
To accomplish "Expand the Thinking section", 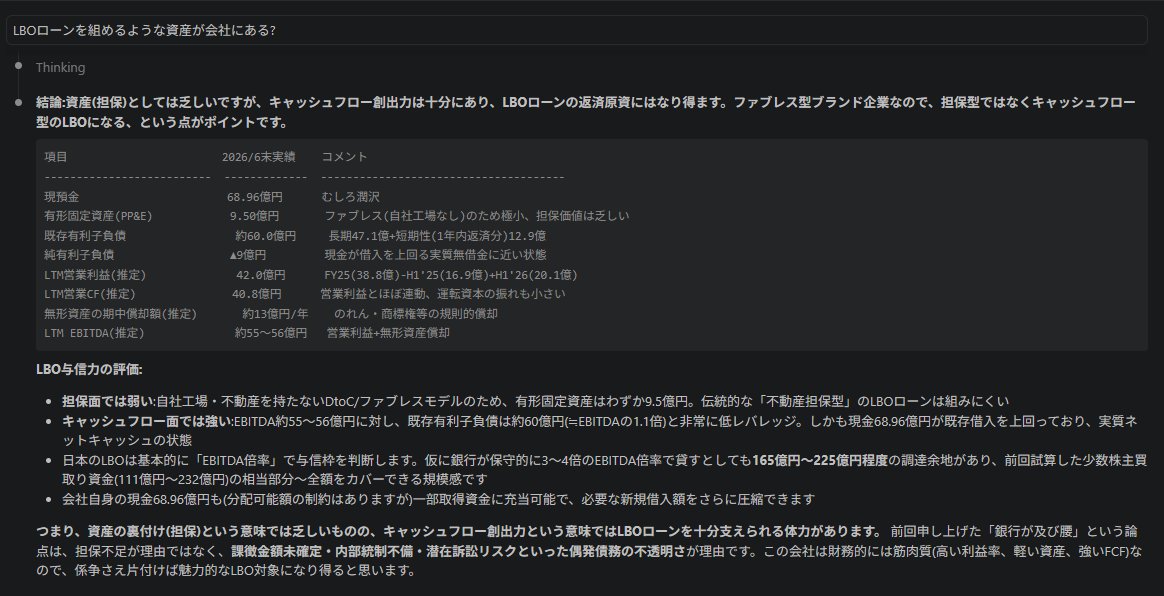I will (60, 68).
